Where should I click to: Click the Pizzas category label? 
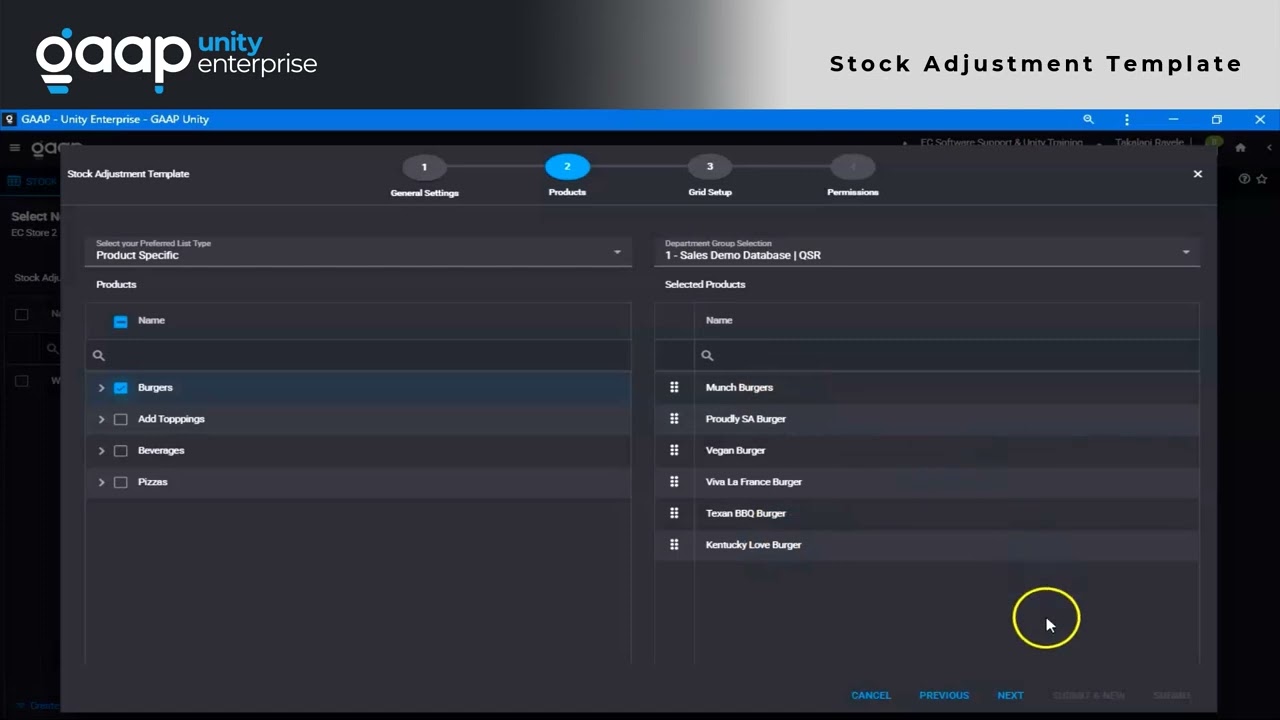point(152,482)
